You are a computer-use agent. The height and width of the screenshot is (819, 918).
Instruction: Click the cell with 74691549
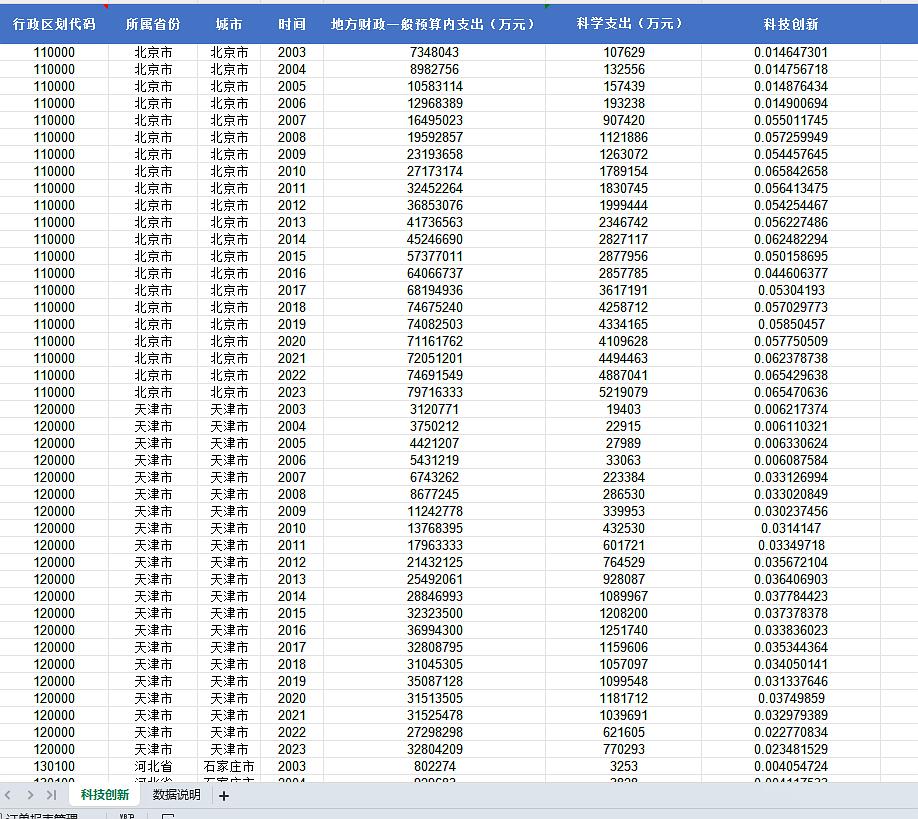click(434, 375)
